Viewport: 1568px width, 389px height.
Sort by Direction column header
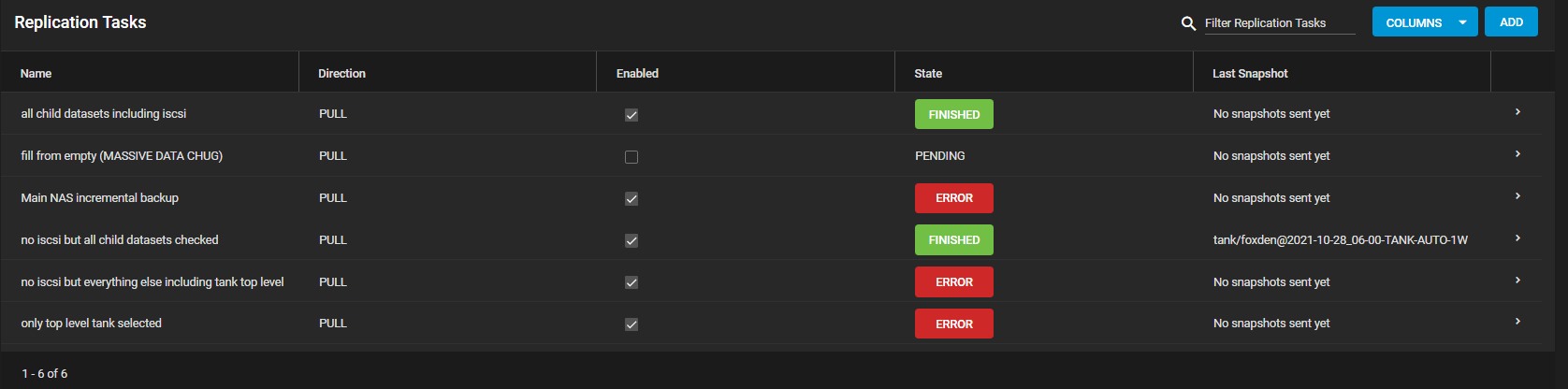pyautogui.click(x=341, y=73)
